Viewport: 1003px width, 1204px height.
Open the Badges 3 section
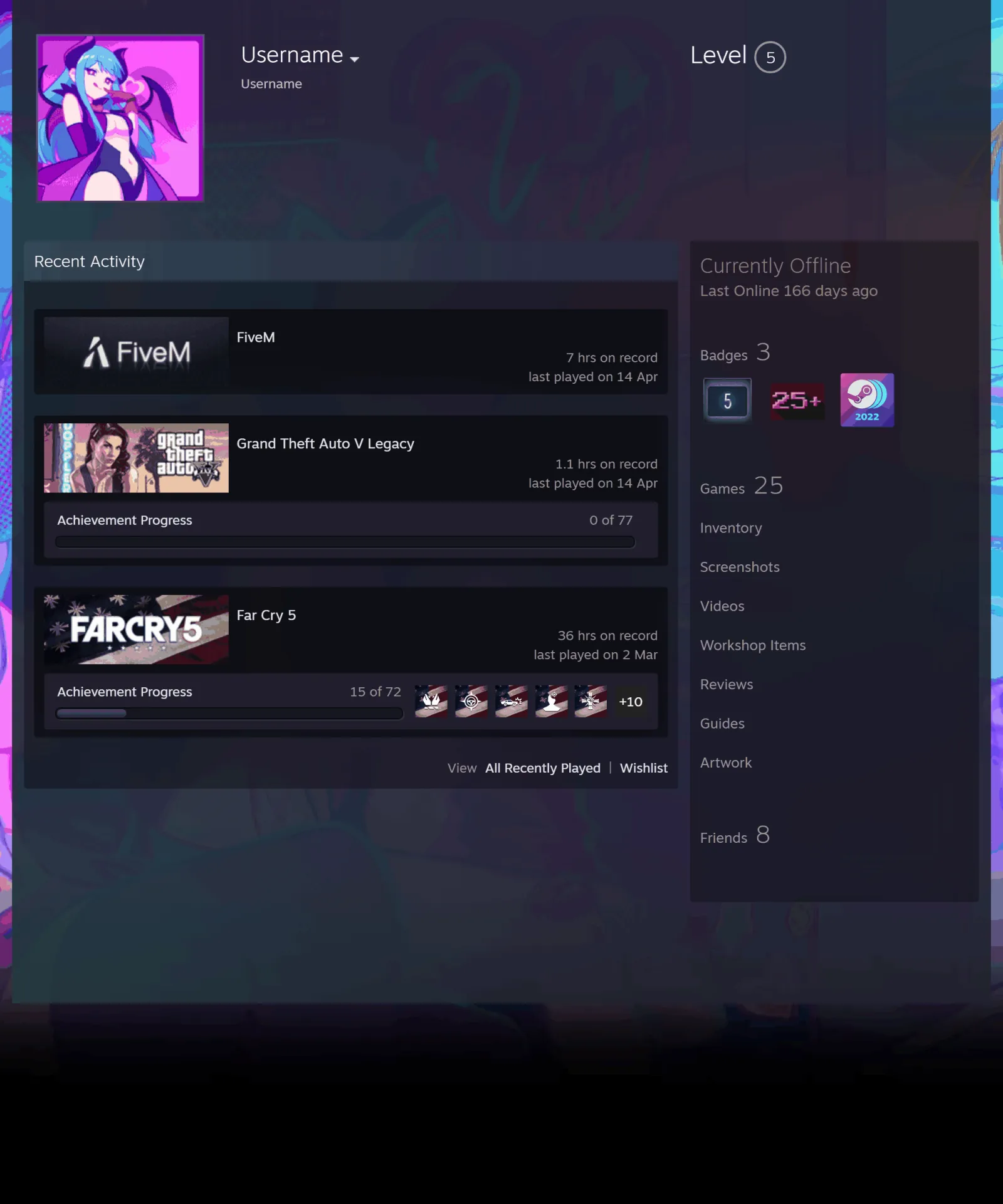735,353
